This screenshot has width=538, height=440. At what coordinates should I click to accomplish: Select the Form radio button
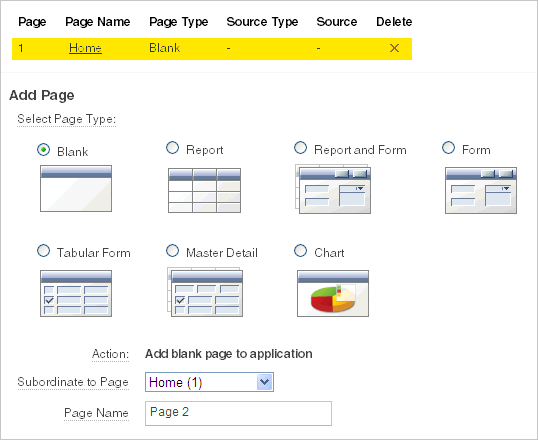[448, 148]
